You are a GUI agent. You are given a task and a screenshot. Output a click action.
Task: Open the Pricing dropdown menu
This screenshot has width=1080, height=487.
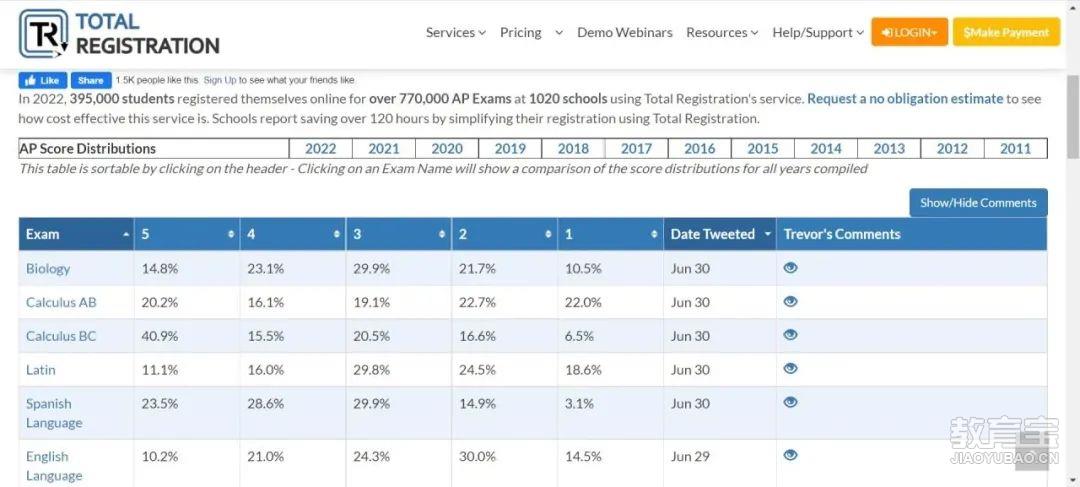(531, 32)
